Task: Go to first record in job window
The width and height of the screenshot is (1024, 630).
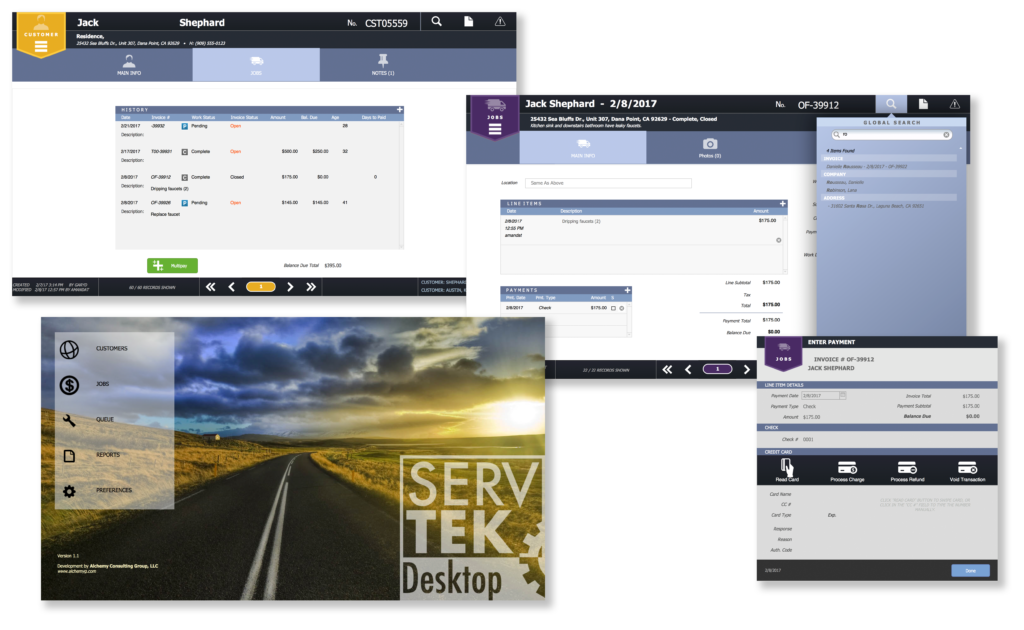Action: click(x=667, y=370)
